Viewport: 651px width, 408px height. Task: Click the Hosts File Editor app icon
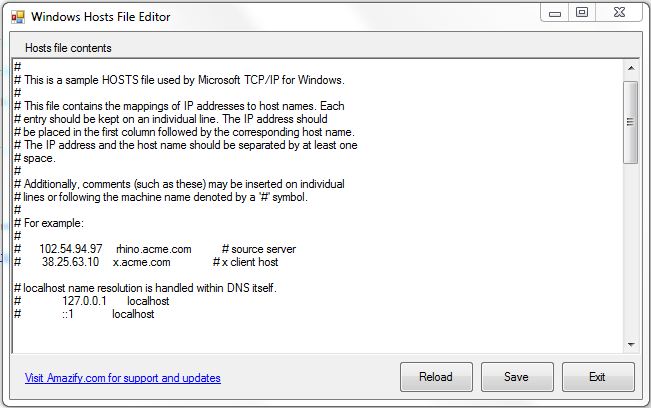tap(16, 17)
